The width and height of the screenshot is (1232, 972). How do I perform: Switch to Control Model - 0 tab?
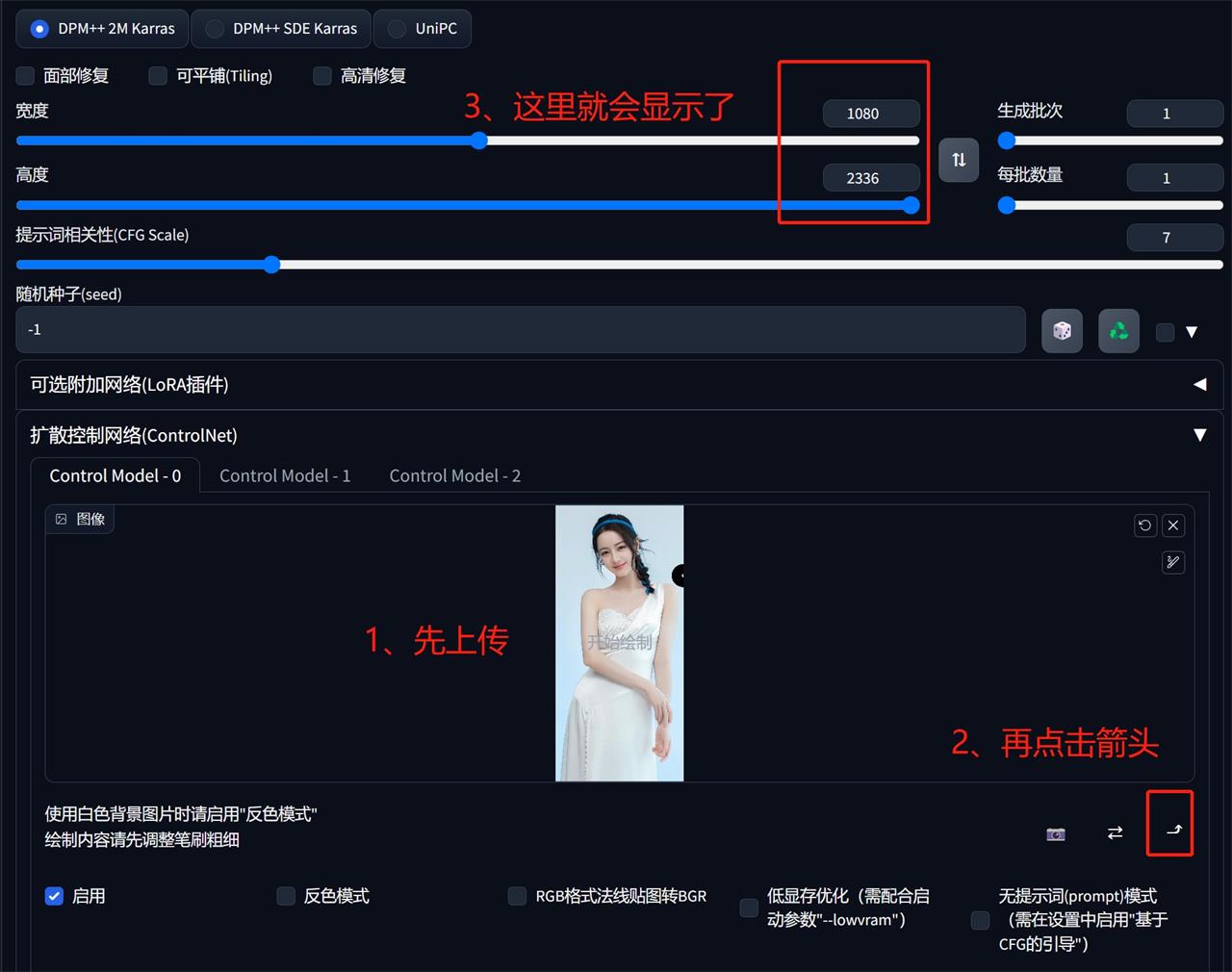coord(115,475)
